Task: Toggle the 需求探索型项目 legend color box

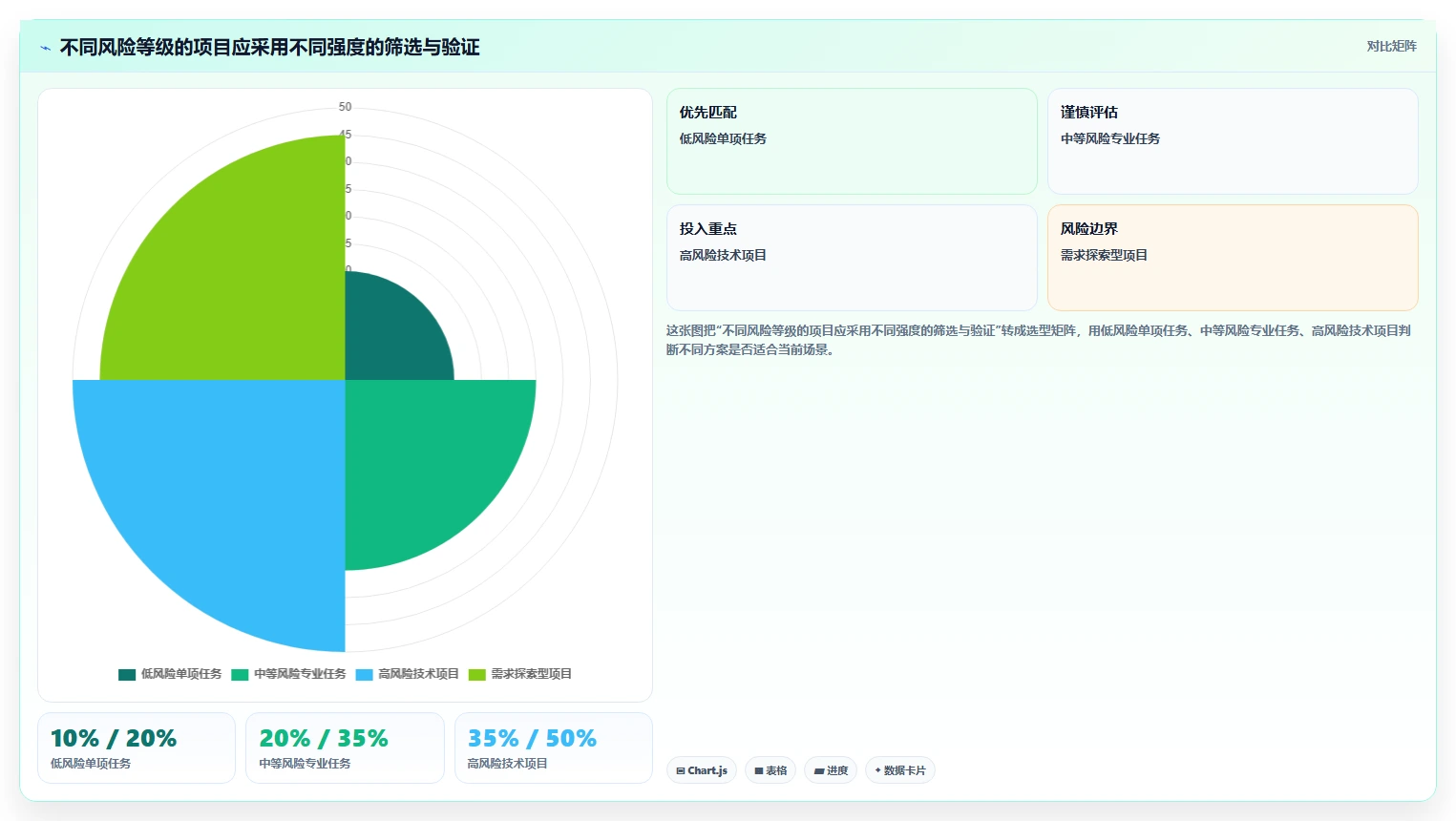Action: [x=477, y=674]
